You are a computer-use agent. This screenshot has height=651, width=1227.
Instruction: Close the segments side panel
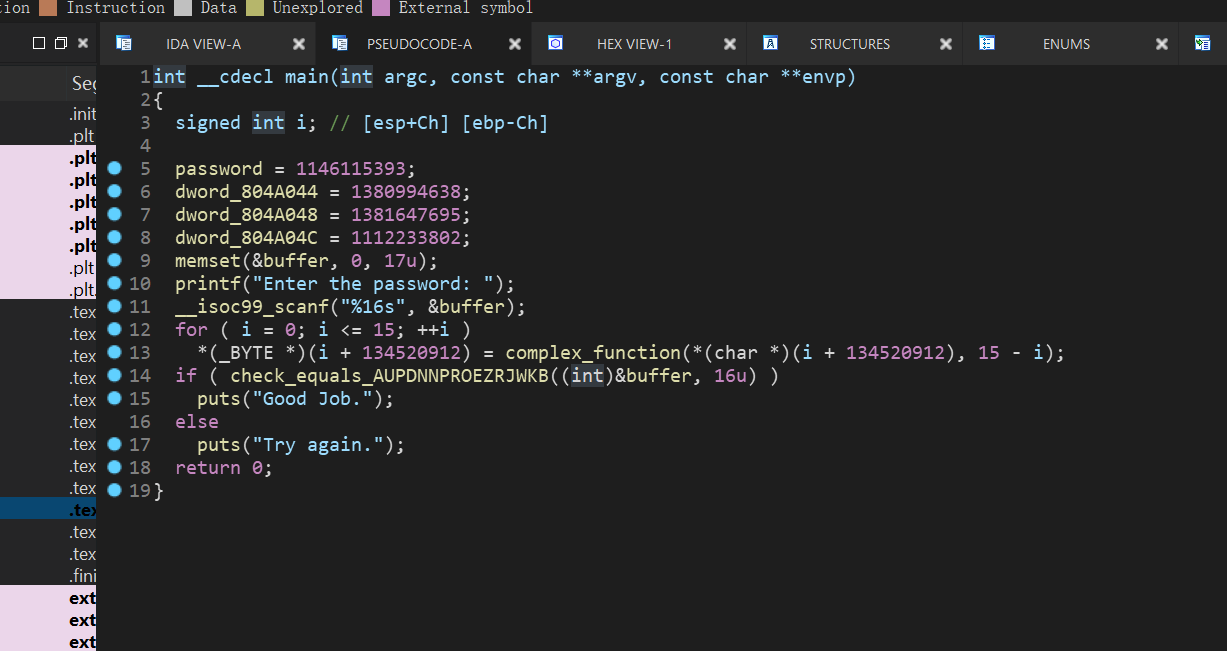pos(83,43)
